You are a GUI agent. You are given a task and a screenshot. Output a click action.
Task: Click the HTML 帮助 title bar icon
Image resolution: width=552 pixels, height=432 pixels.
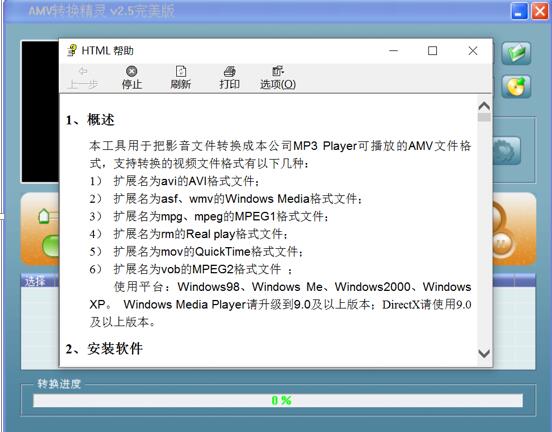click(72, 51)
